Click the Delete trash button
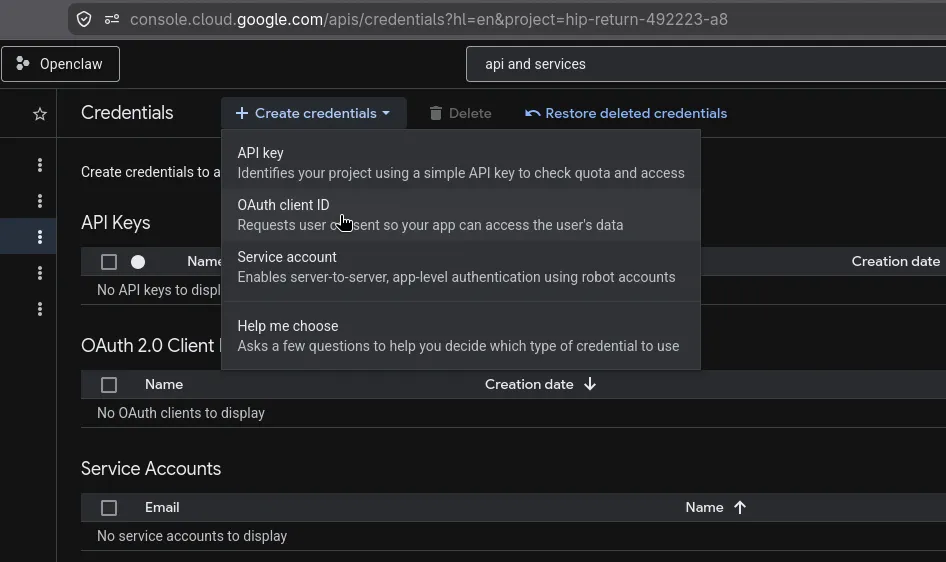The image size is (946, 562). coord(460,113)
